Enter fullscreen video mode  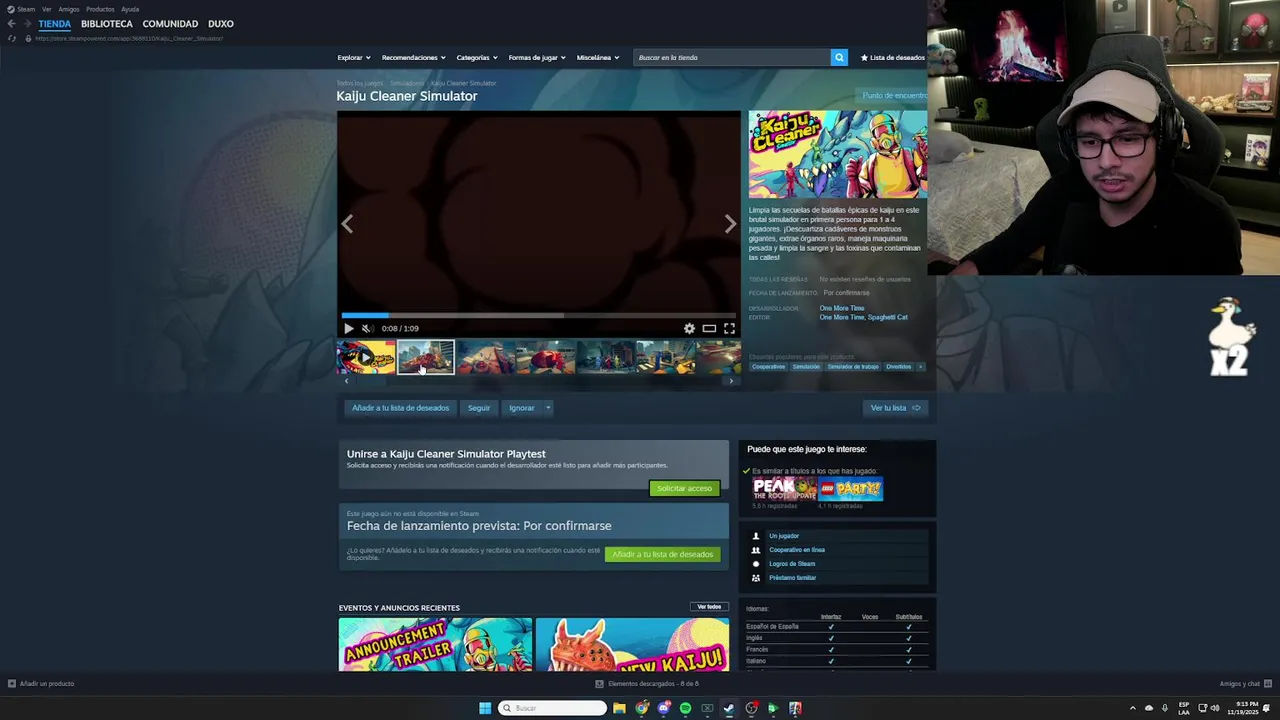click(729, 328)
